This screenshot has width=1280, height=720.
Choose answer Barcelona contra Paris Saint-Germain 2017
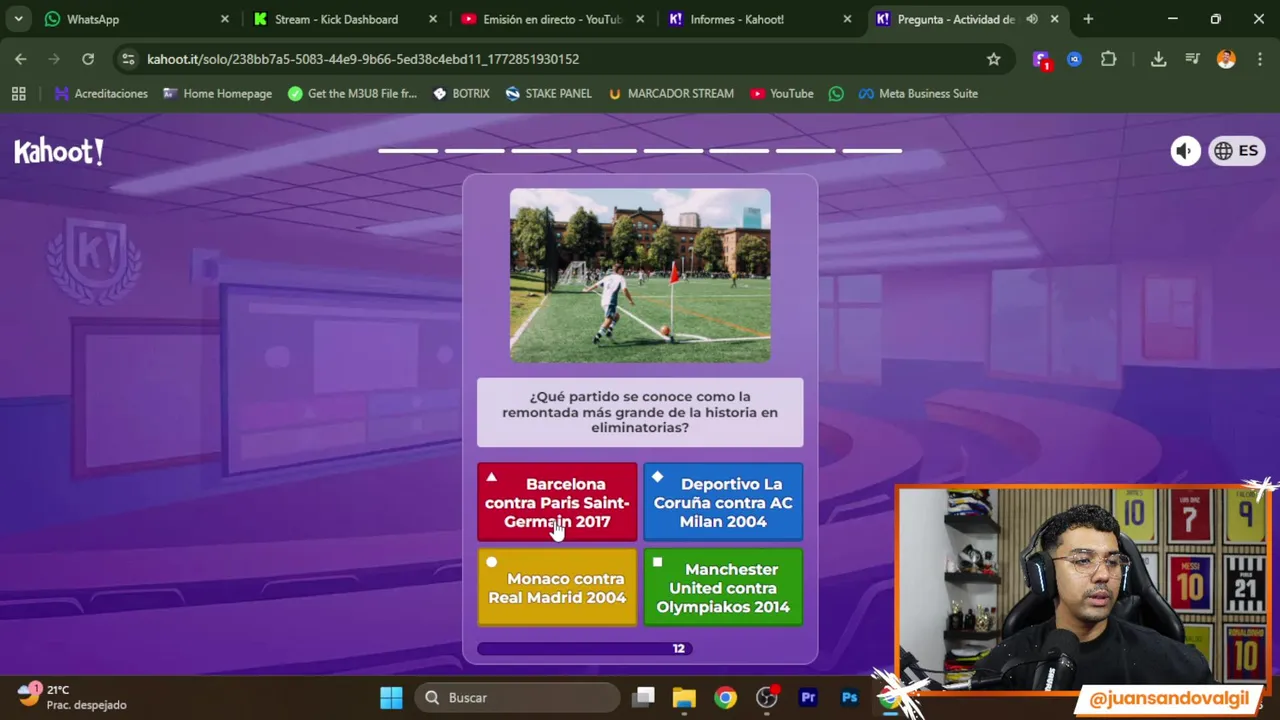[557, 502]
